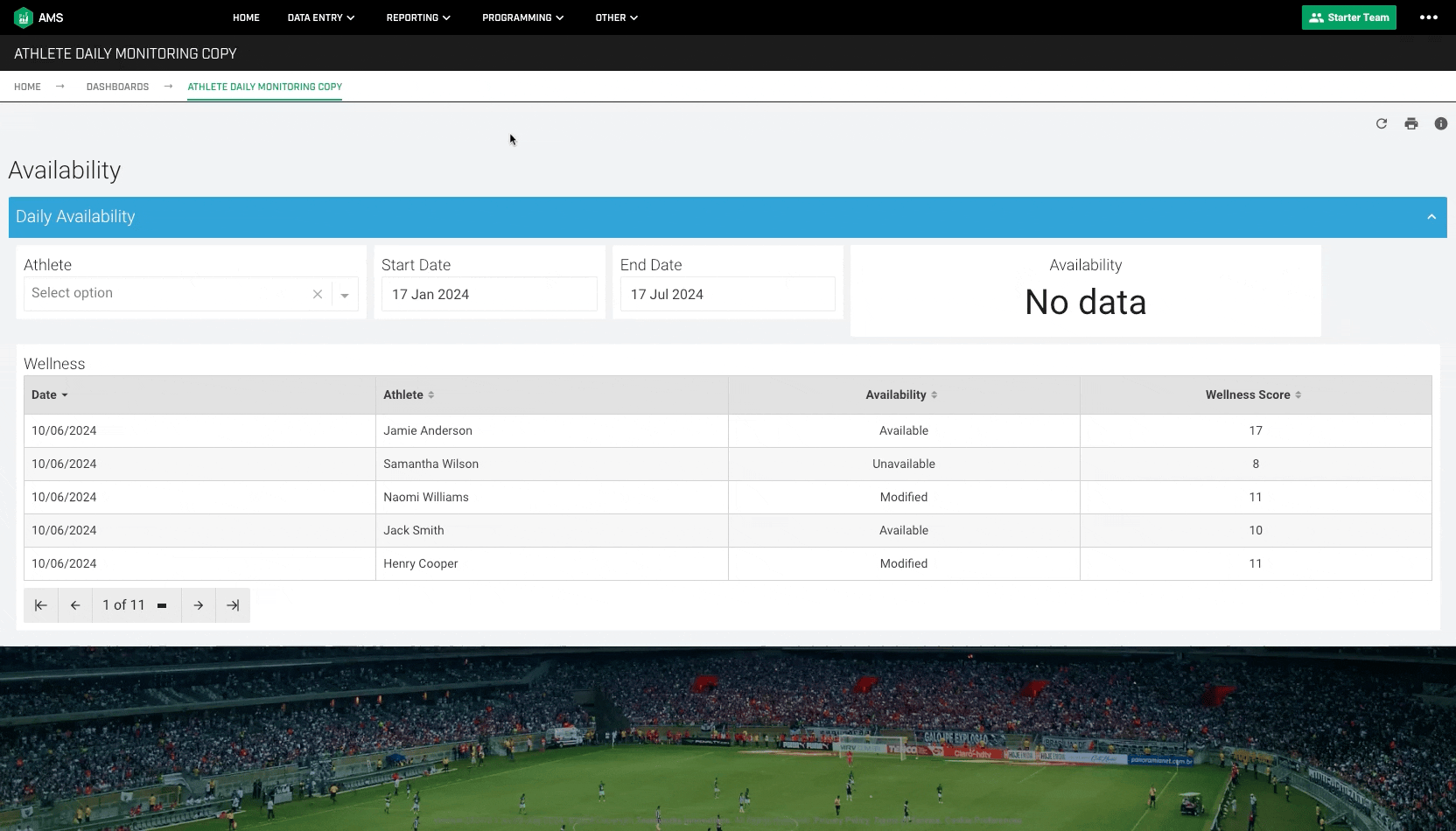Open dashboard info via the info icon
The height and width of the screenshot is (831, 1456).
1441,123
